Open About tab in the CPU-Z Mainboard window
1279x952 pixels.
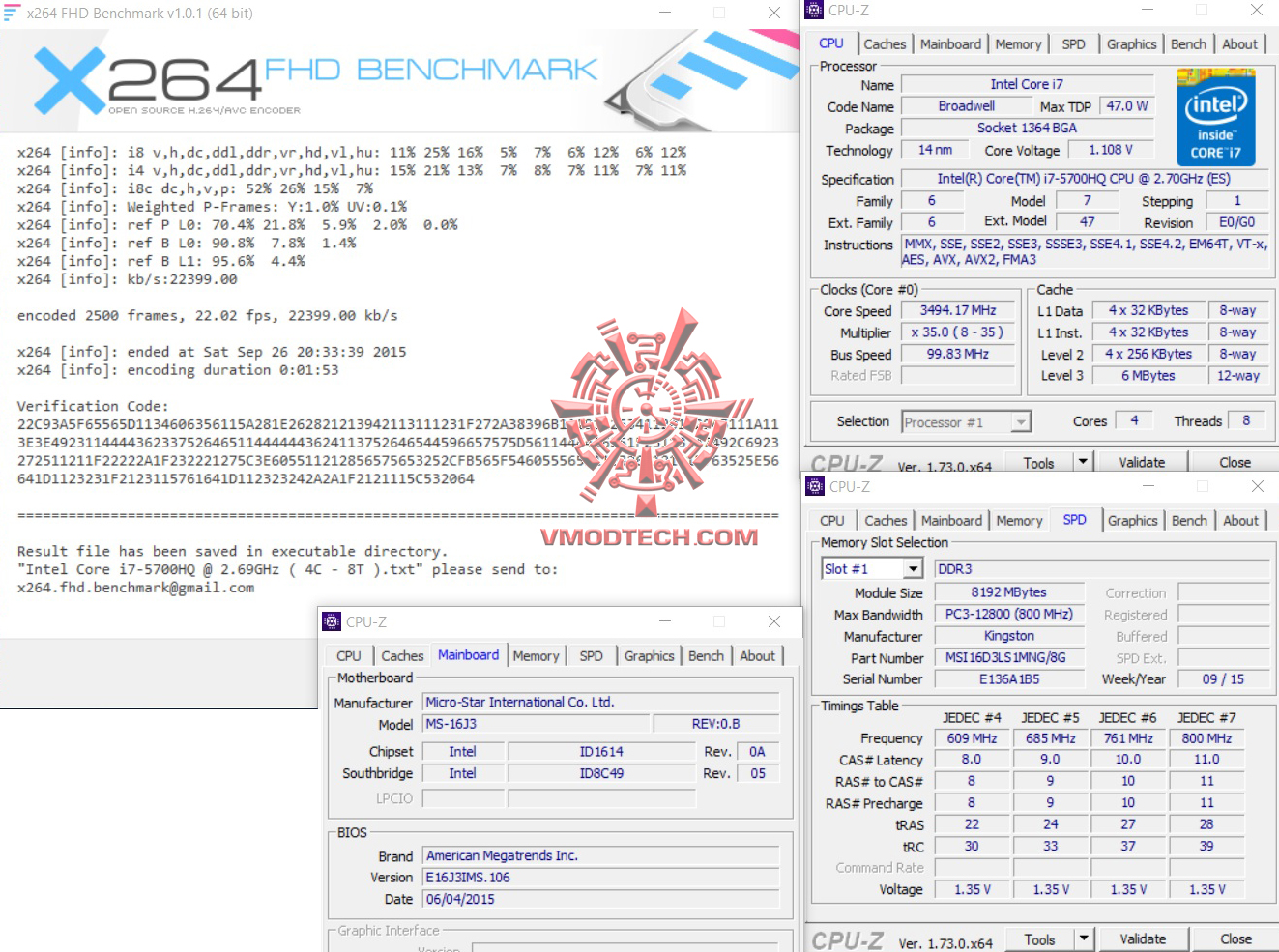757,656
